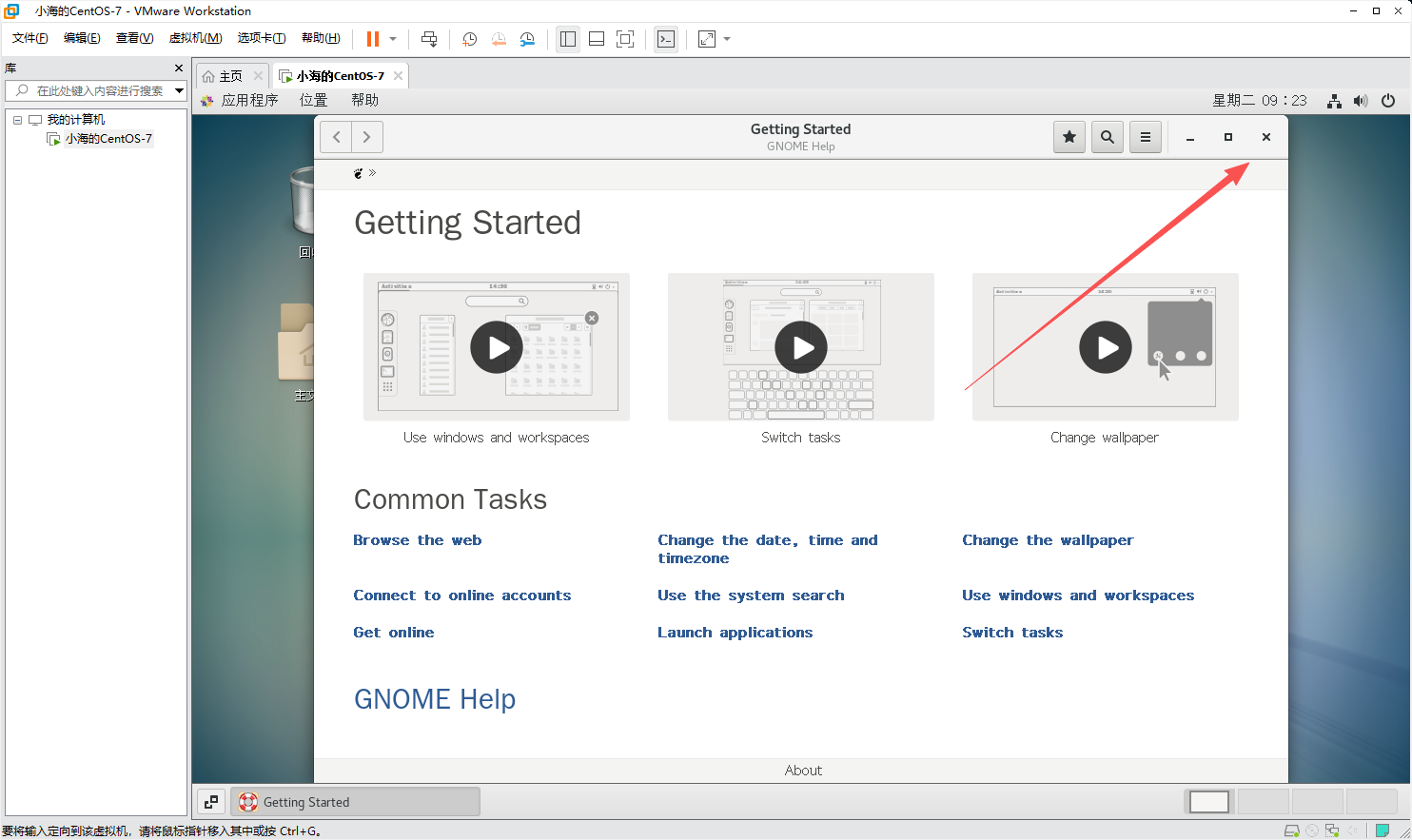Close the 主页 tab
Screen dimensions: 1412x840
pos(258,76)
